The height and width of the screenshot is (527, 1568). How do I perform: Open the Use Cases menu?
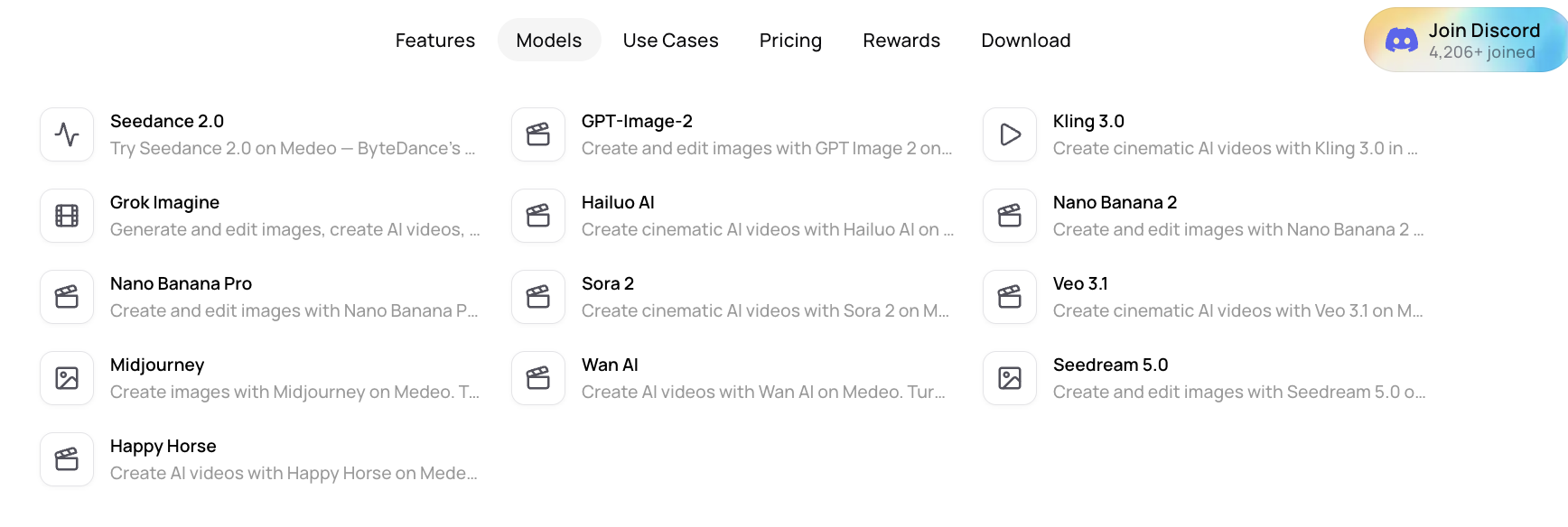click(671, 41)
